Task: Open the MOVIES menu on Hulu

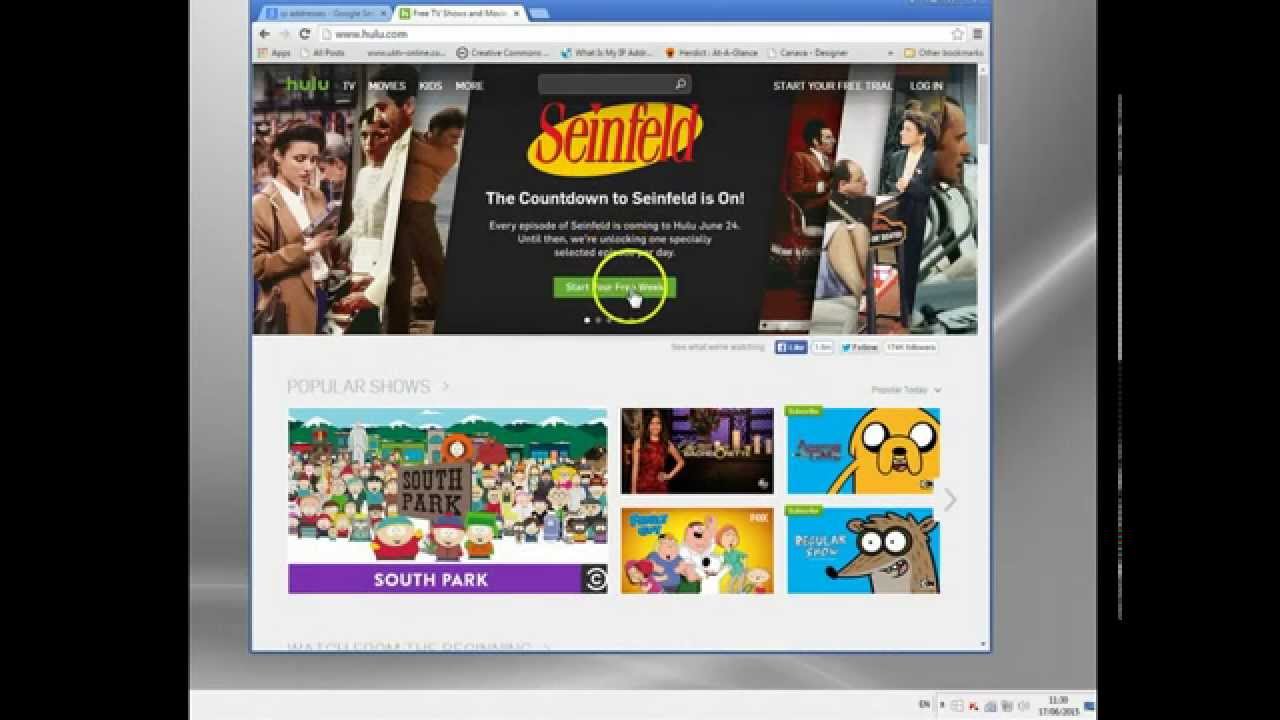Action: (387, 86)
